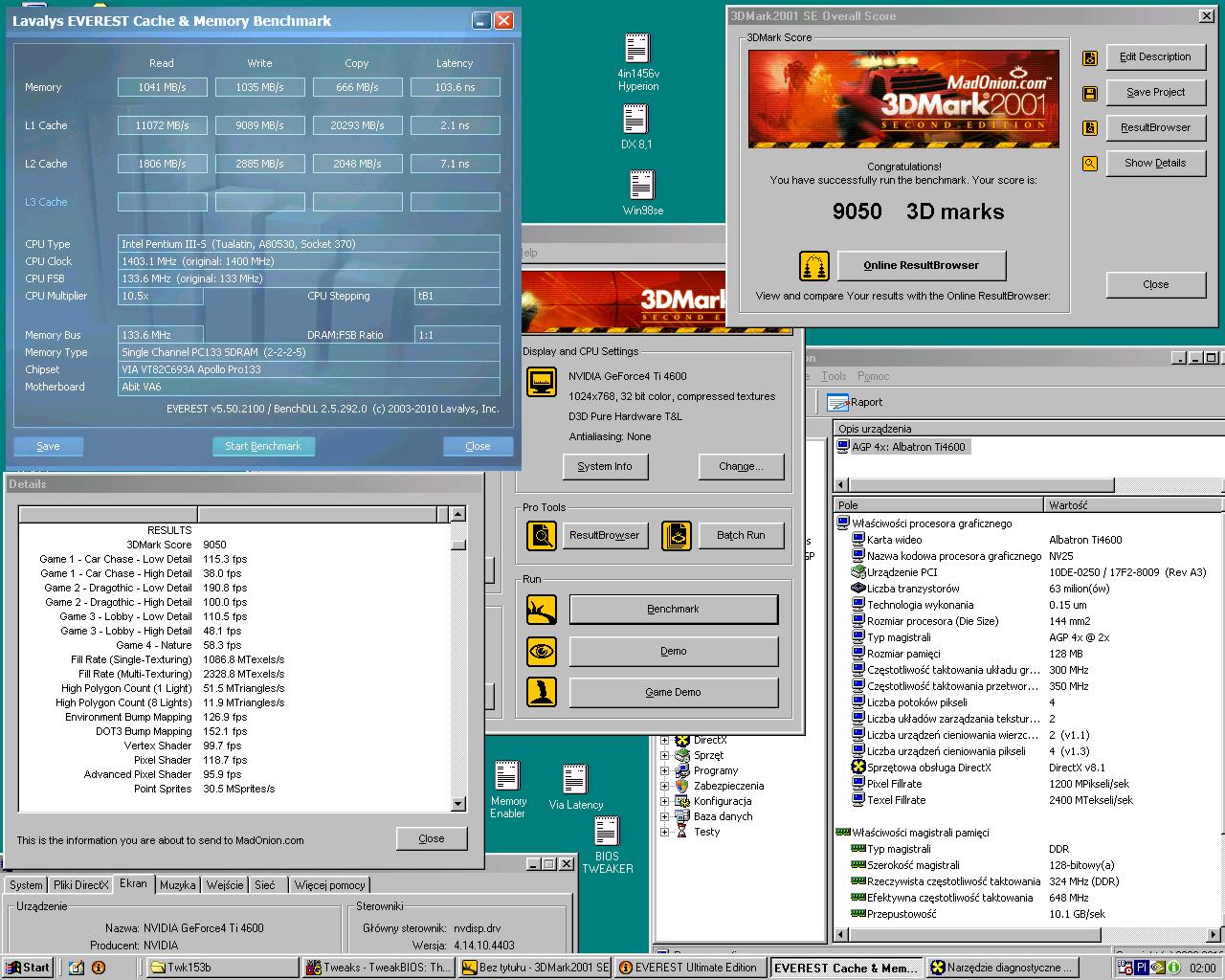Image resolution: width=1225 pixels, height=980 pixels.
Task: Switch to the Pliki DirectX tab
Action: pos(81,886)
